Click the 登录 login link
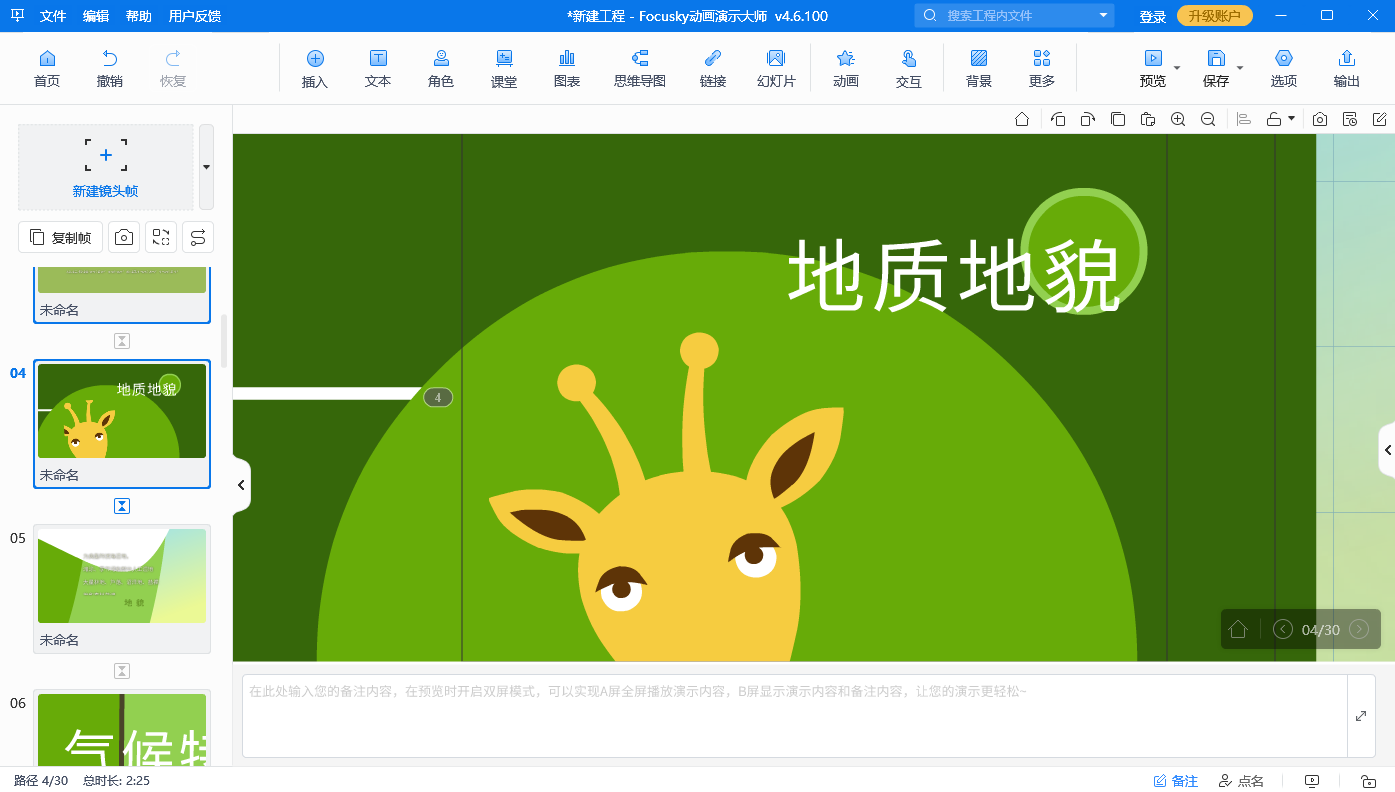This screenshot has width=1395, height=792. tap(1153, 16)
